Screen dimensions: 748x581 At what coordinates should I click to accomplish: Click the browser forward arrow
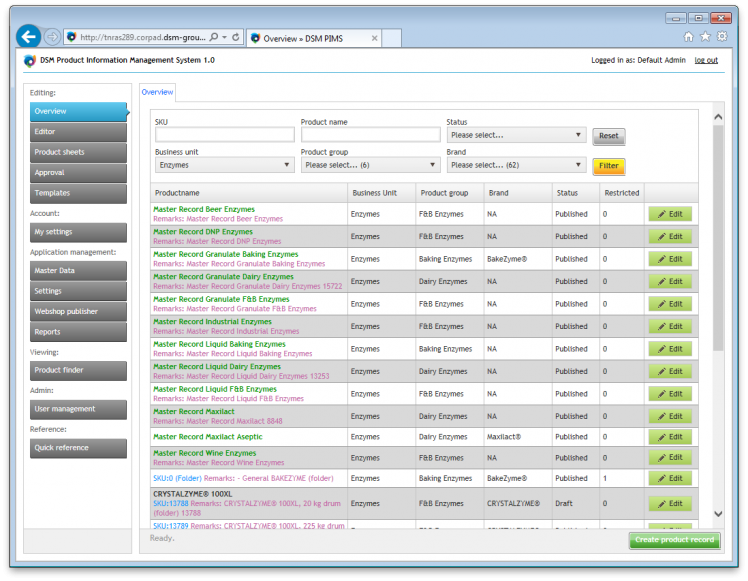(x=52, y=37)
